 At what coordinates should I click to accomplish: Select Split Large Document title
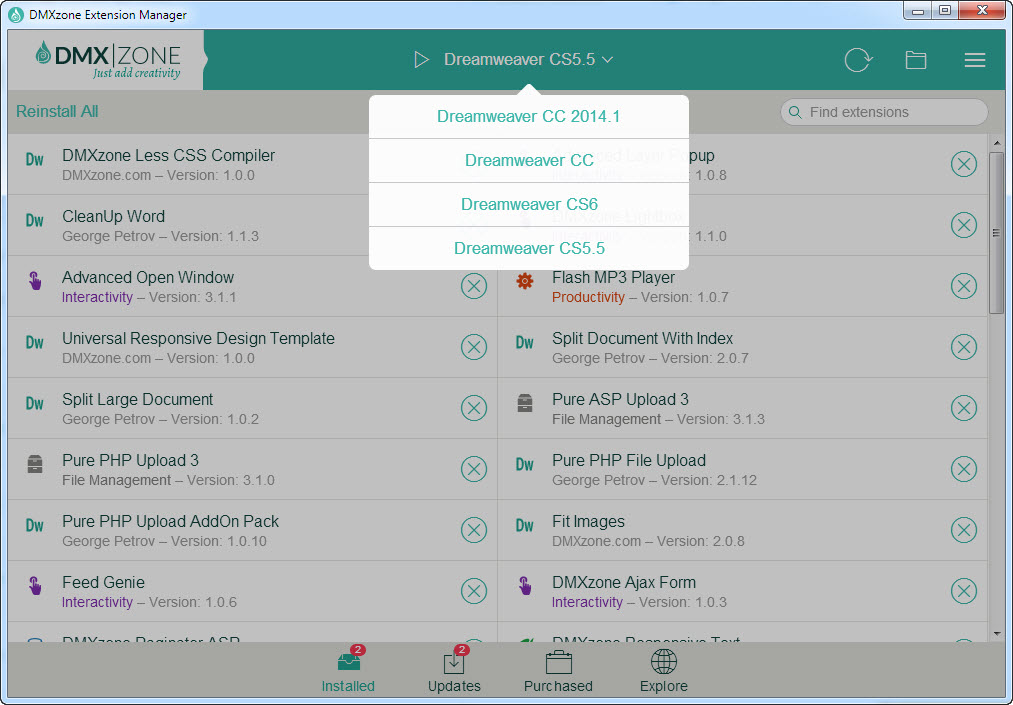tap(137, 399)
